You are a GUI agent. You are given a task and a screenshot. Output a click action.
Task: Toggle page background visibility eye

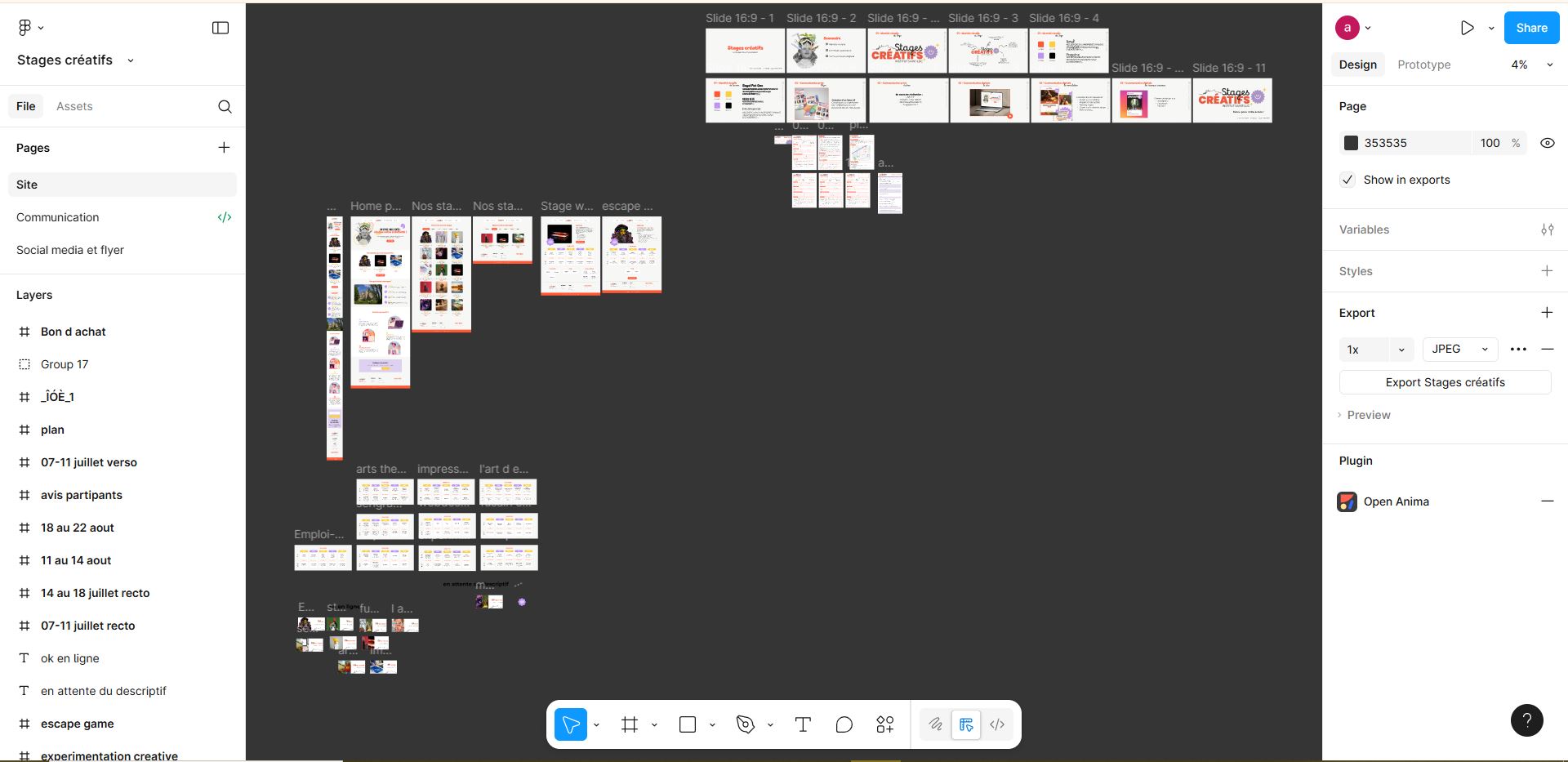click(x=1547, y=143)
